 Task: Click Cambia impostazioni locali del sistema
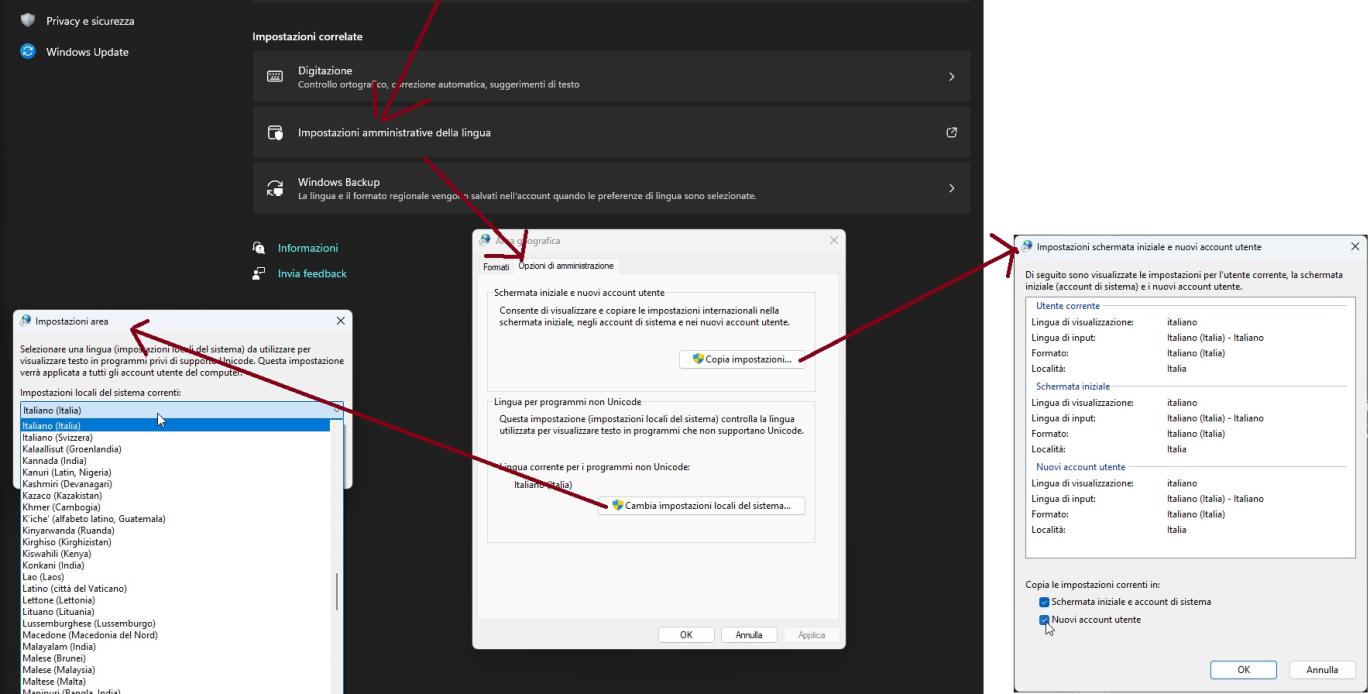coord(702,505)
